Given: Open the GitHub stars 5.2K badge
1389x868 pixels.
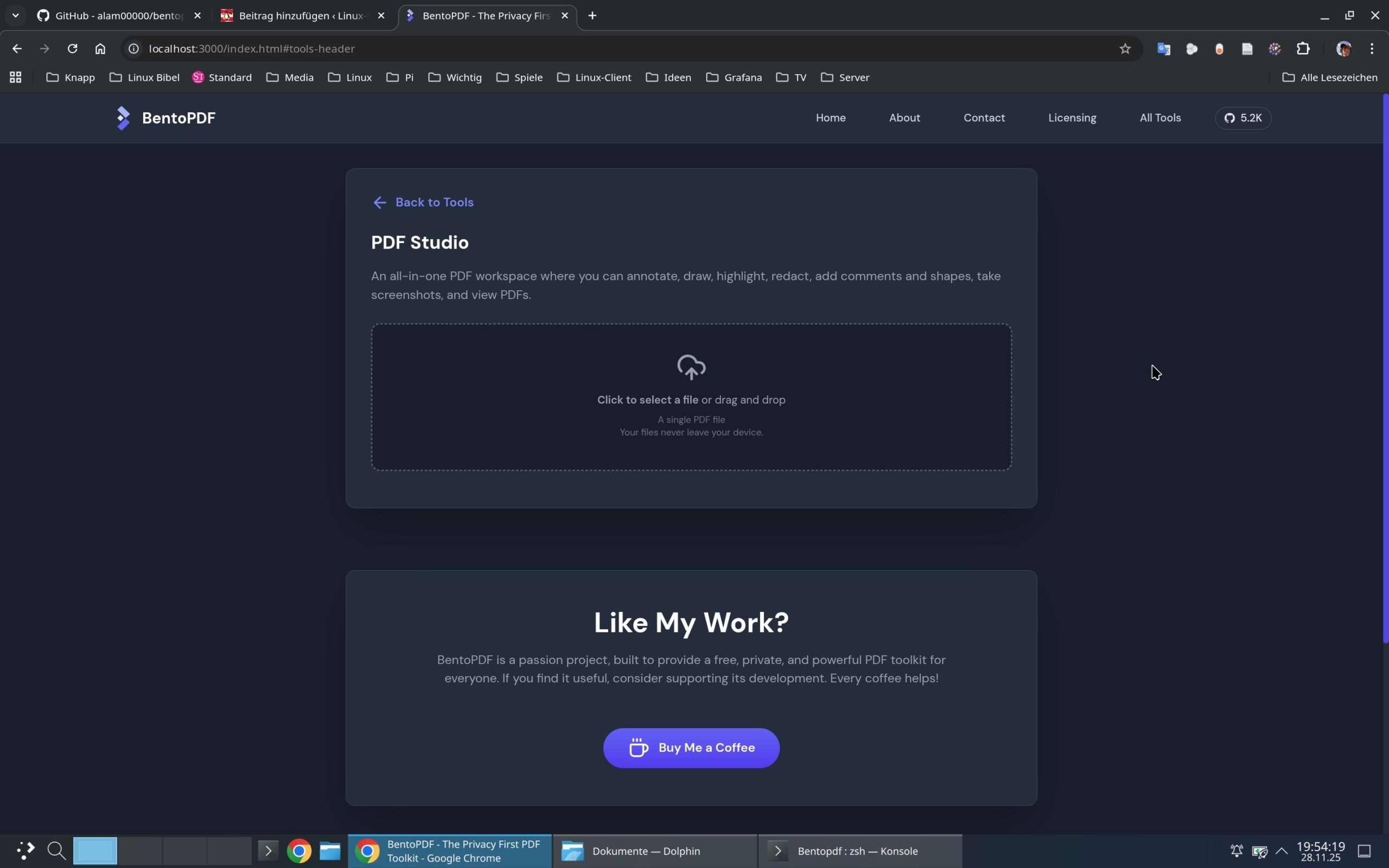Looking at the screenshot, I should 1243,118.
